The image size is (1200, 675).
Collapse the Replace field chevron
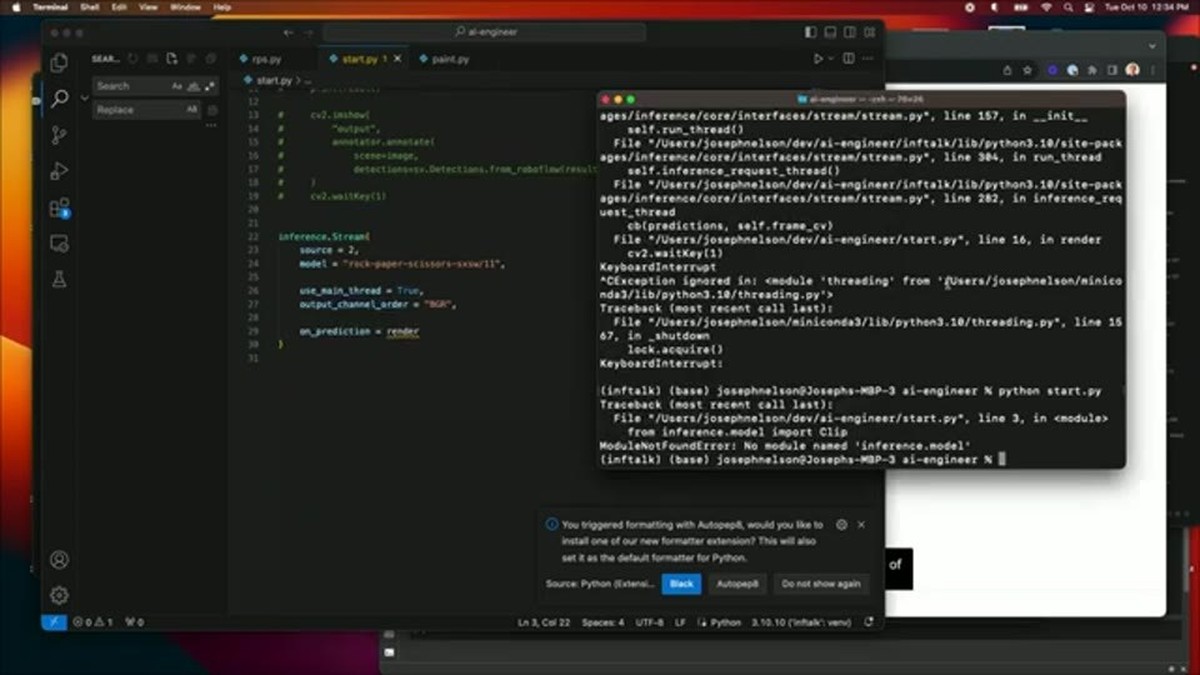point(85,98)
